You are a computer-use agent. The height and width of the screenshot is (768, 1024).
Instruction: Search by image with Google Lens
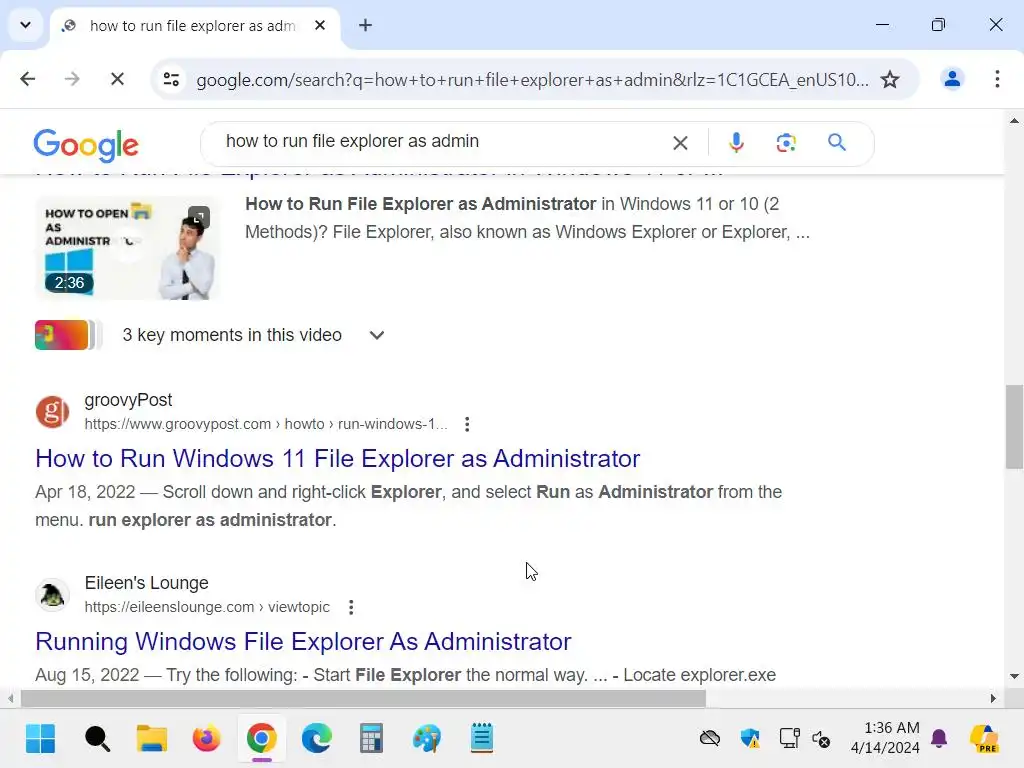coord(786,142)
